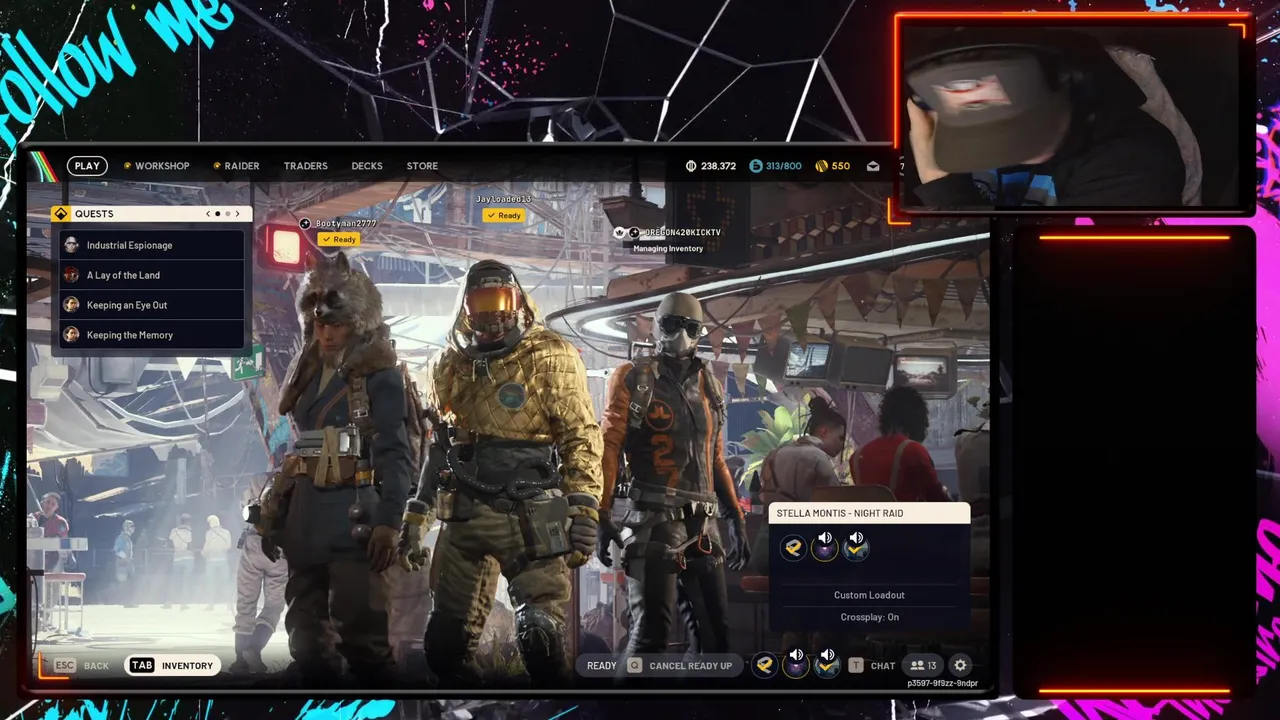Open INVENTORY with the TAB button
Viewport: 1280px width, 720px height.
172,666
